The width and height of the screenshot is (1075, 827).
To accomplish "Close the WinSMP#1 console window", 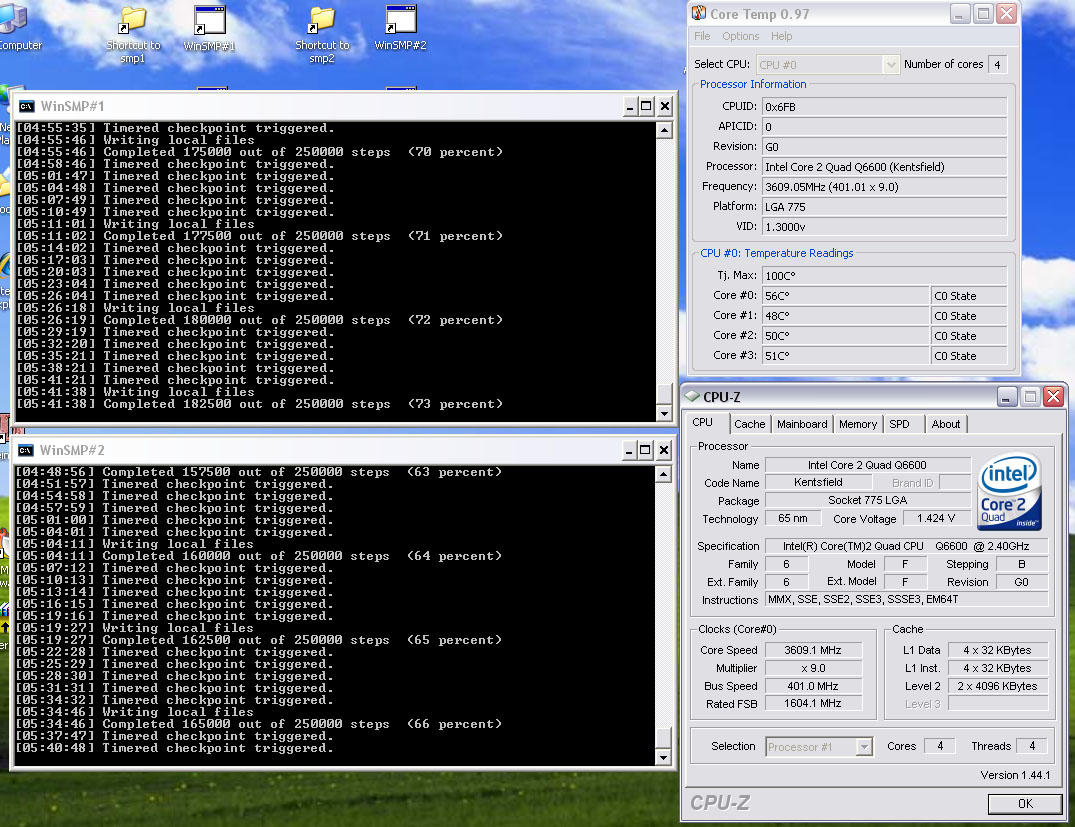I will point(665,106).
